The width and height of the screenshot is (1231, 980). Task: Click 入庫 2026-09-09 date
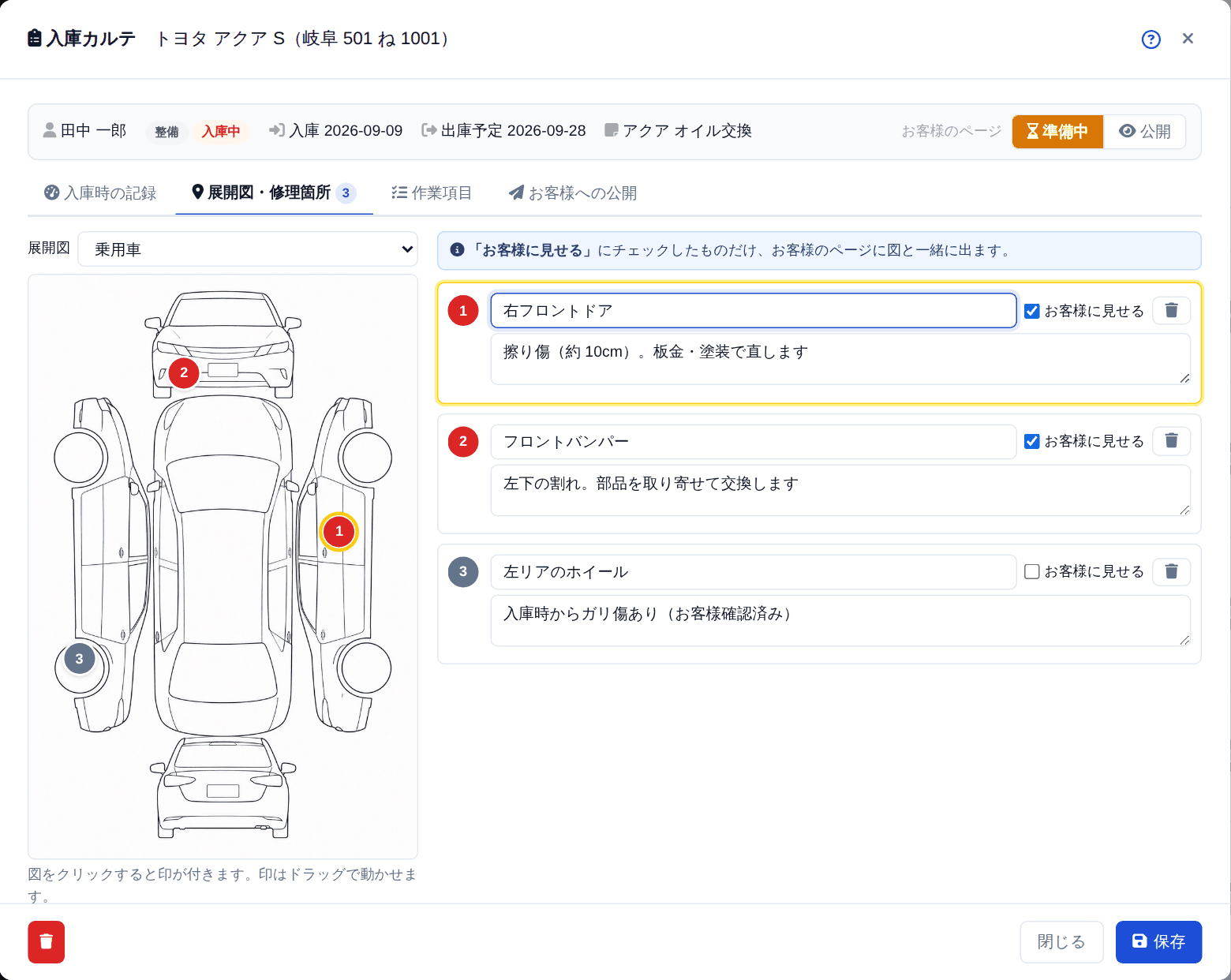point(346,131)
